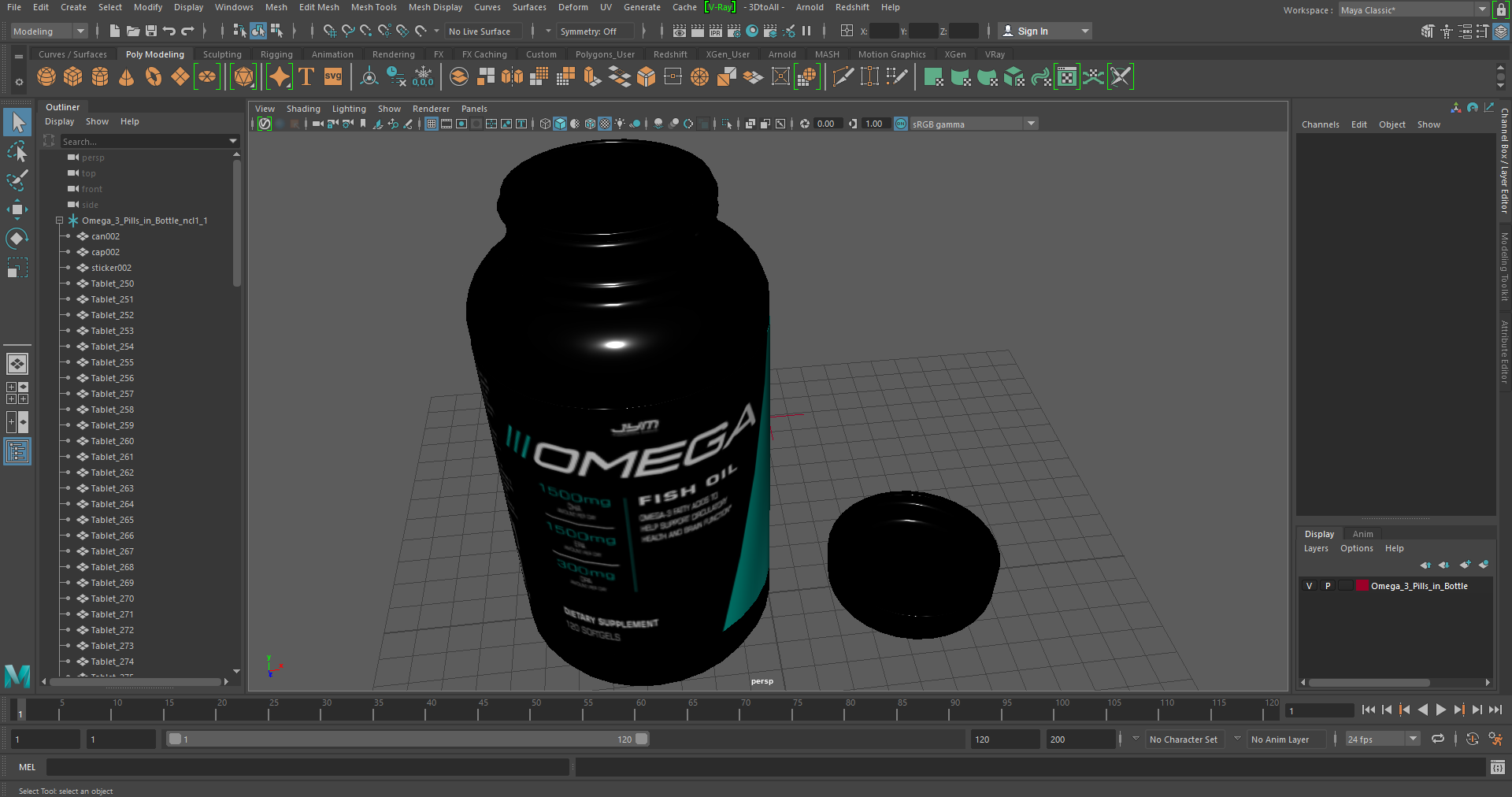Viewport: 1512px width, 797px height.
Task: Click the No Live Surface field
Action: coord(483,31)
